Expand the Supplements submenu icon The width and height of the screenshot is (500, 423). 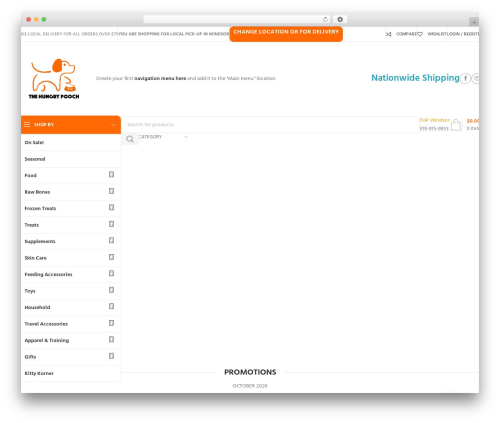tap(112, 240)
